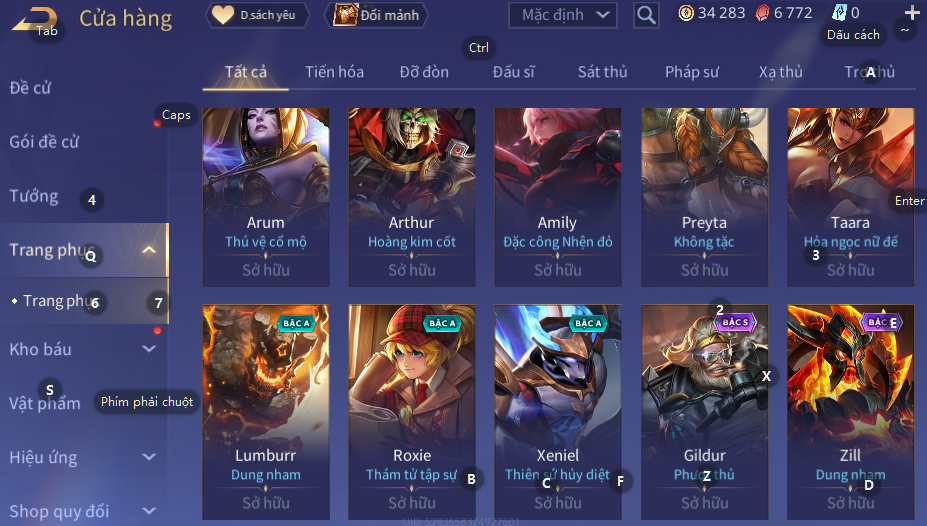Click the blue voucher ticket icon
This screenshot has height=526, width=927.
pos(840,13)
